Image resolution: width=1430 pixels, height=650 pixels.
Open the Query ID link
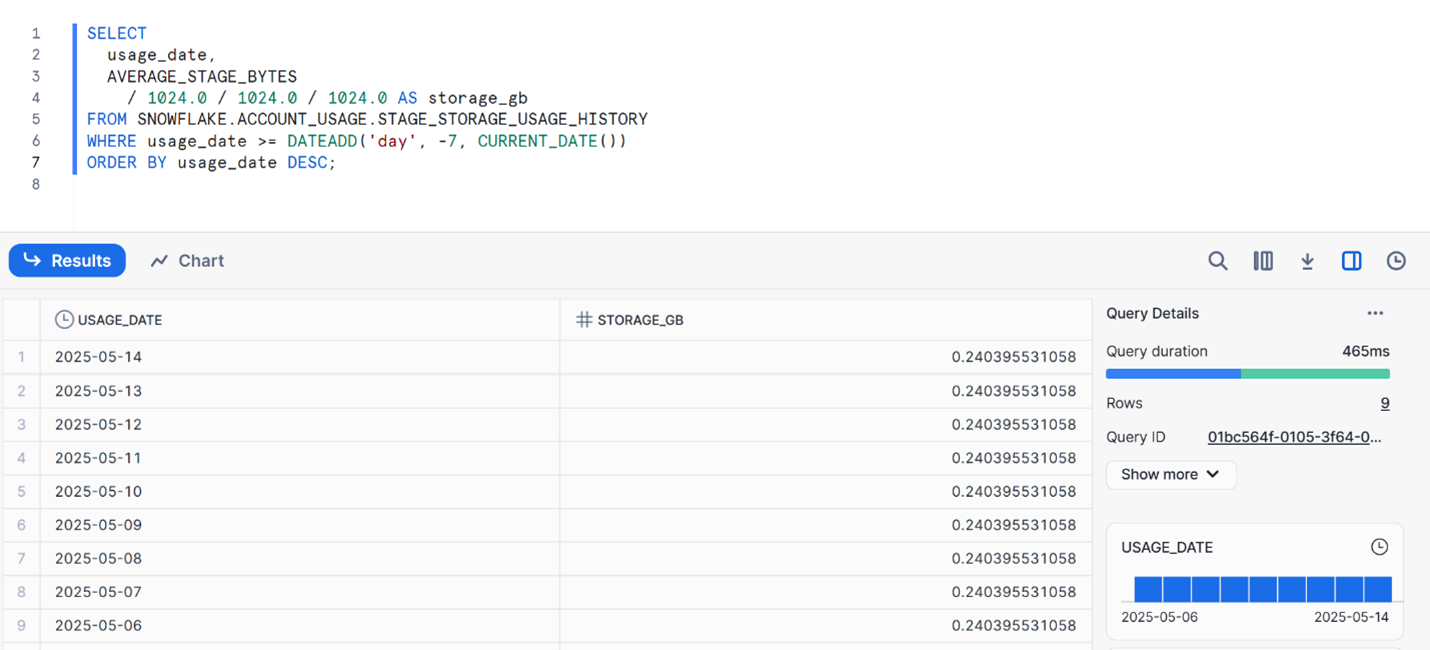click(x=1294, y=437)
